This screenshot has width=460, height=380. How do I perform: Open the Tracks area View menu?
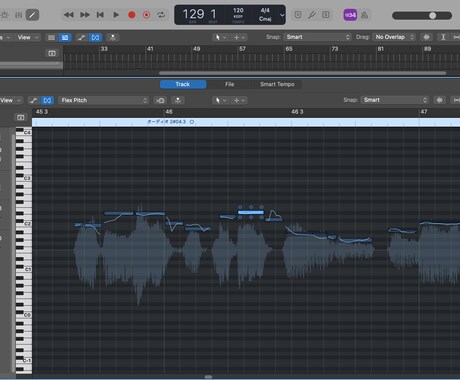coord(27,37)
